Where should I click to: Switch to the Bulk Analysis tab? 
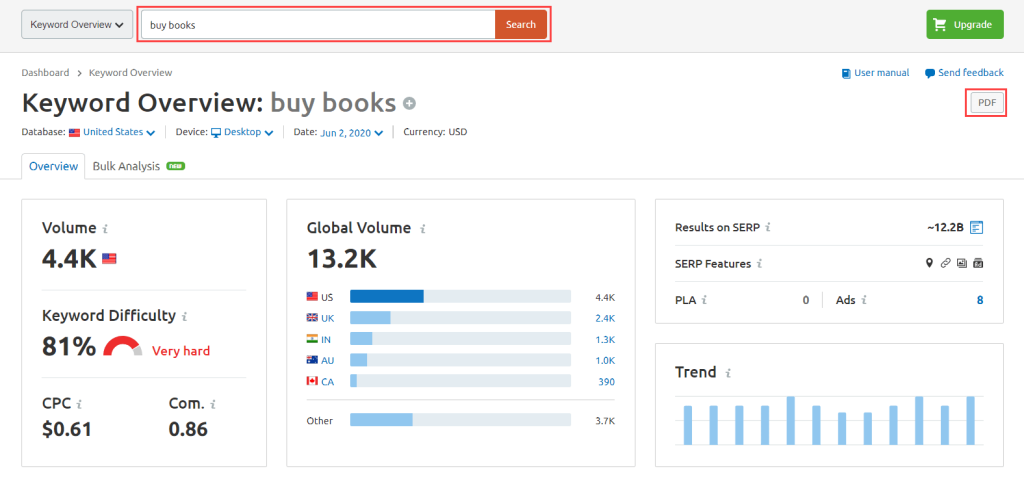pos(126,166)
